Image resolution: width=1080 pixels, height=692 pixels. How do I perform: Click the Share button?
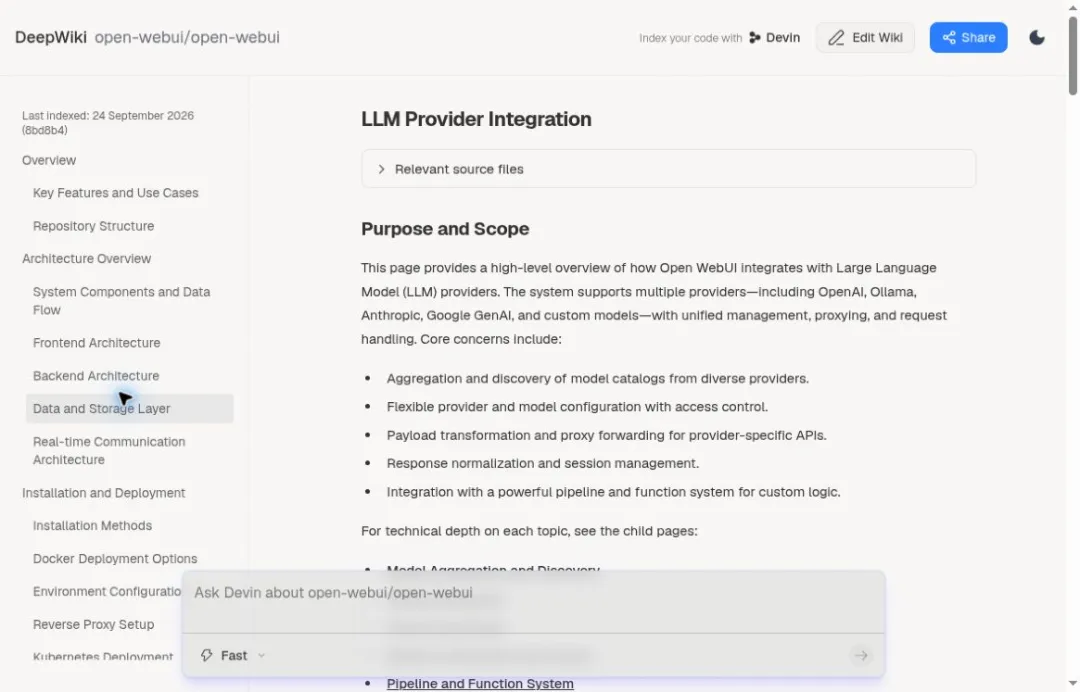pos(968,37)
